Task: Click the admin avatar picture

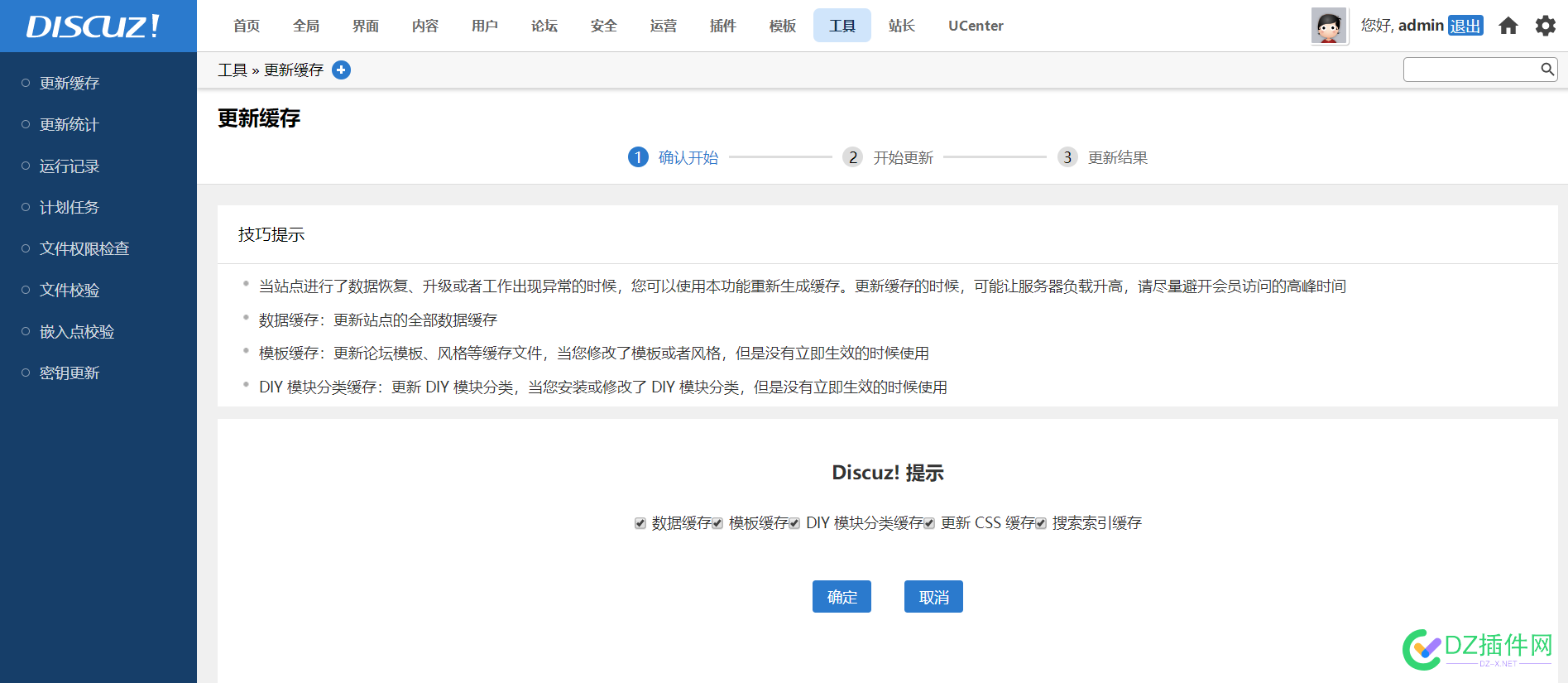Action: pos(1329,26)
